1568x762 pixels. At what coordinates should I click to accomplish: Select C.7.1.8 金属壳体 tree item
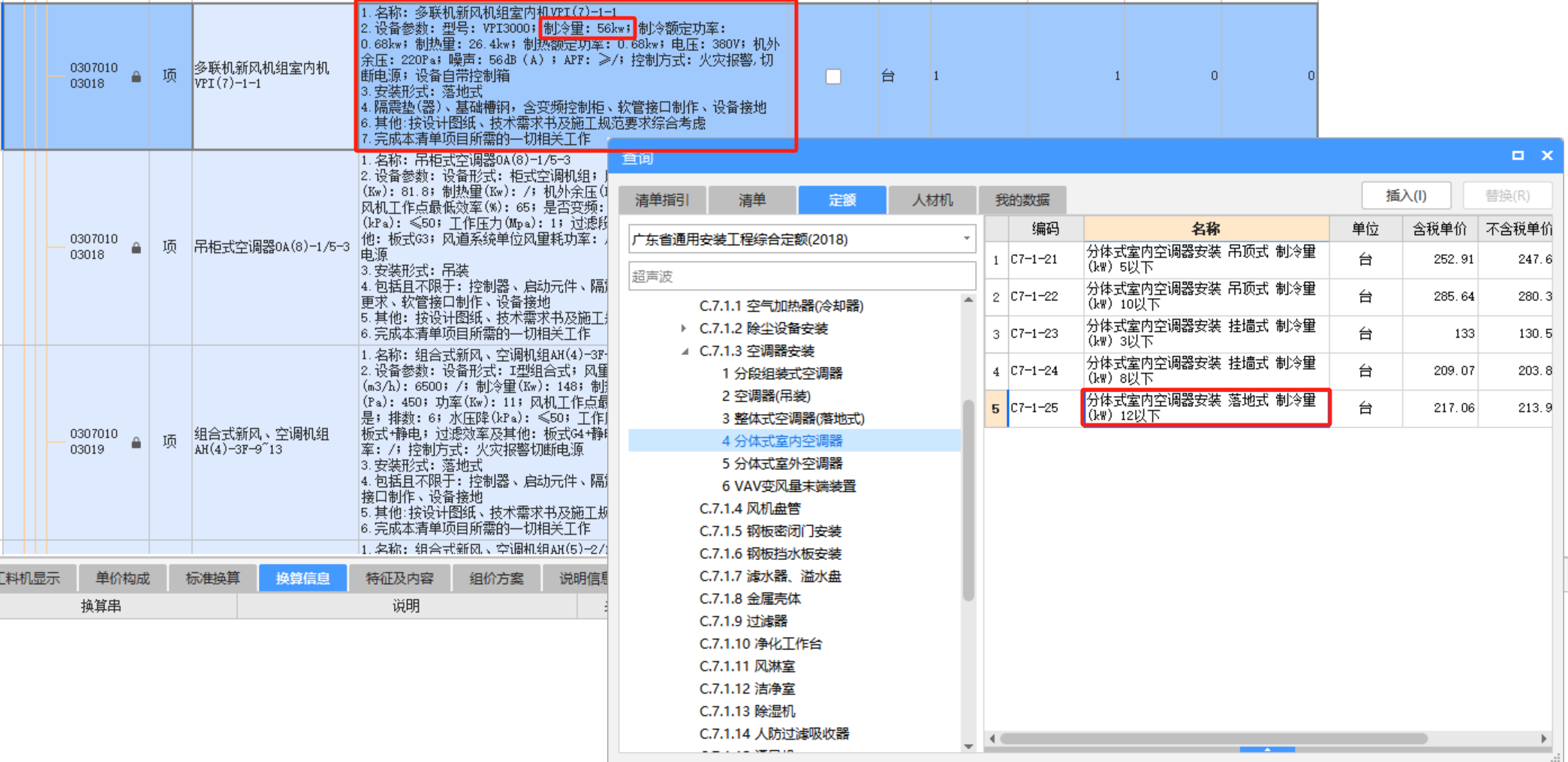[x=750, y=598]
